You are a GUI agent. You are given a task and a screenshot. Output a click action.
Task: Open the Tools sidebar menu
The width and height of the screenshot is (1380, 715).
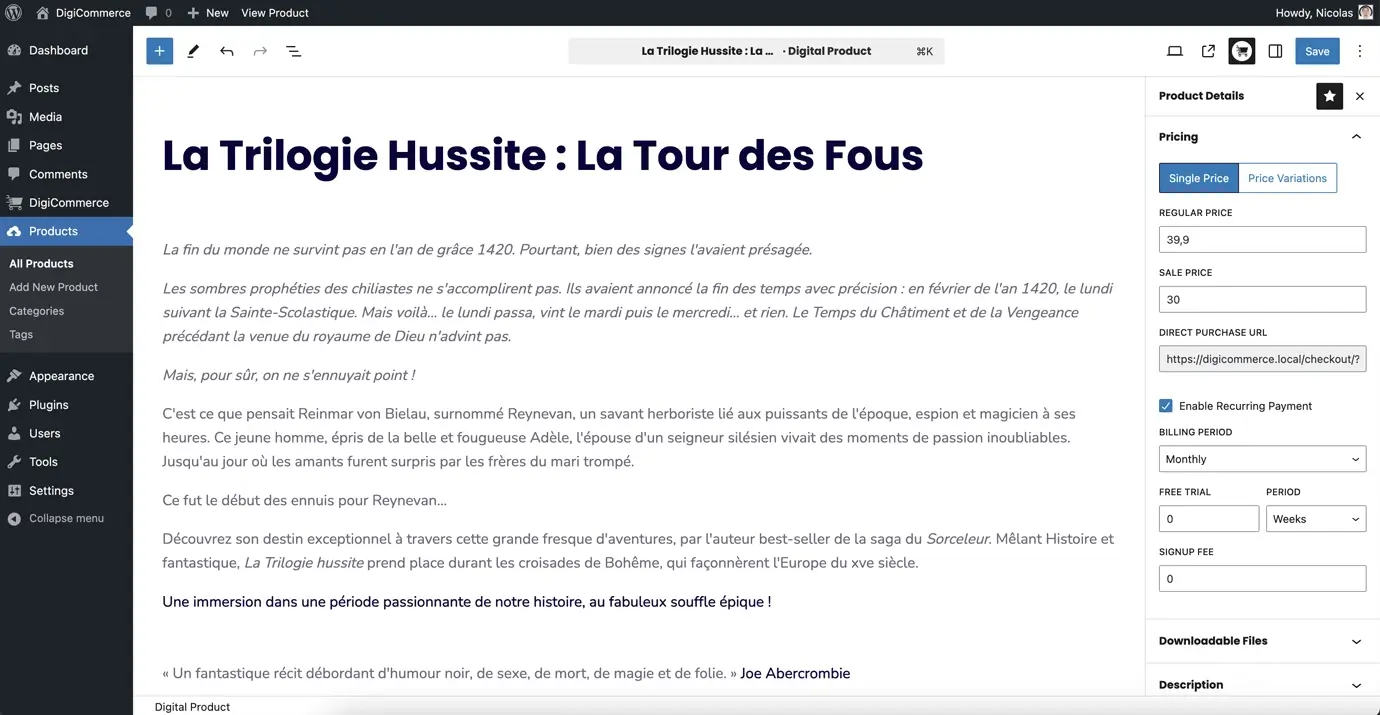66,462
